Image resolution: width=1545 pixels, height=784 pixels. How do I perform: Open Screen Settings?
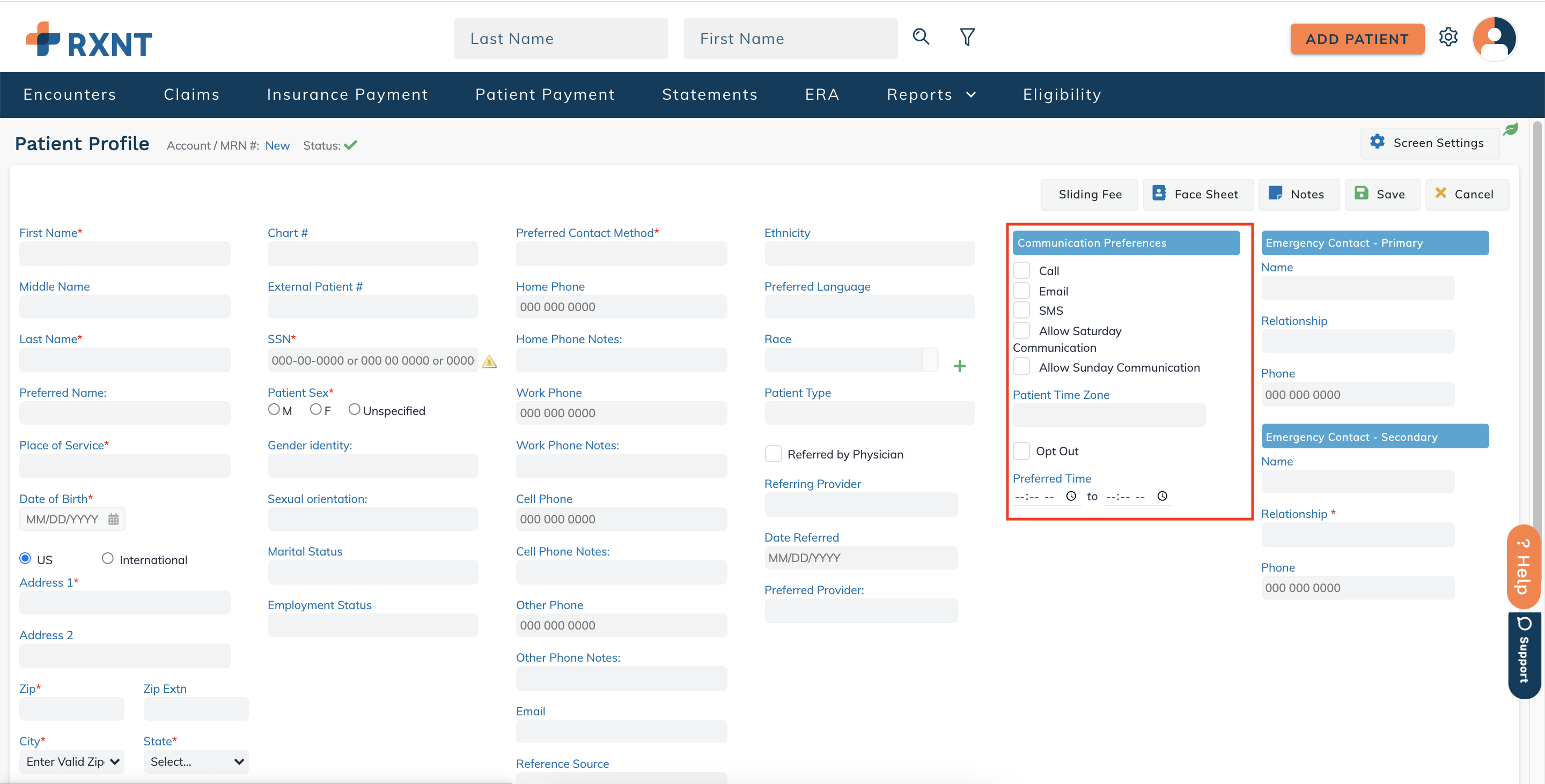1429,143
